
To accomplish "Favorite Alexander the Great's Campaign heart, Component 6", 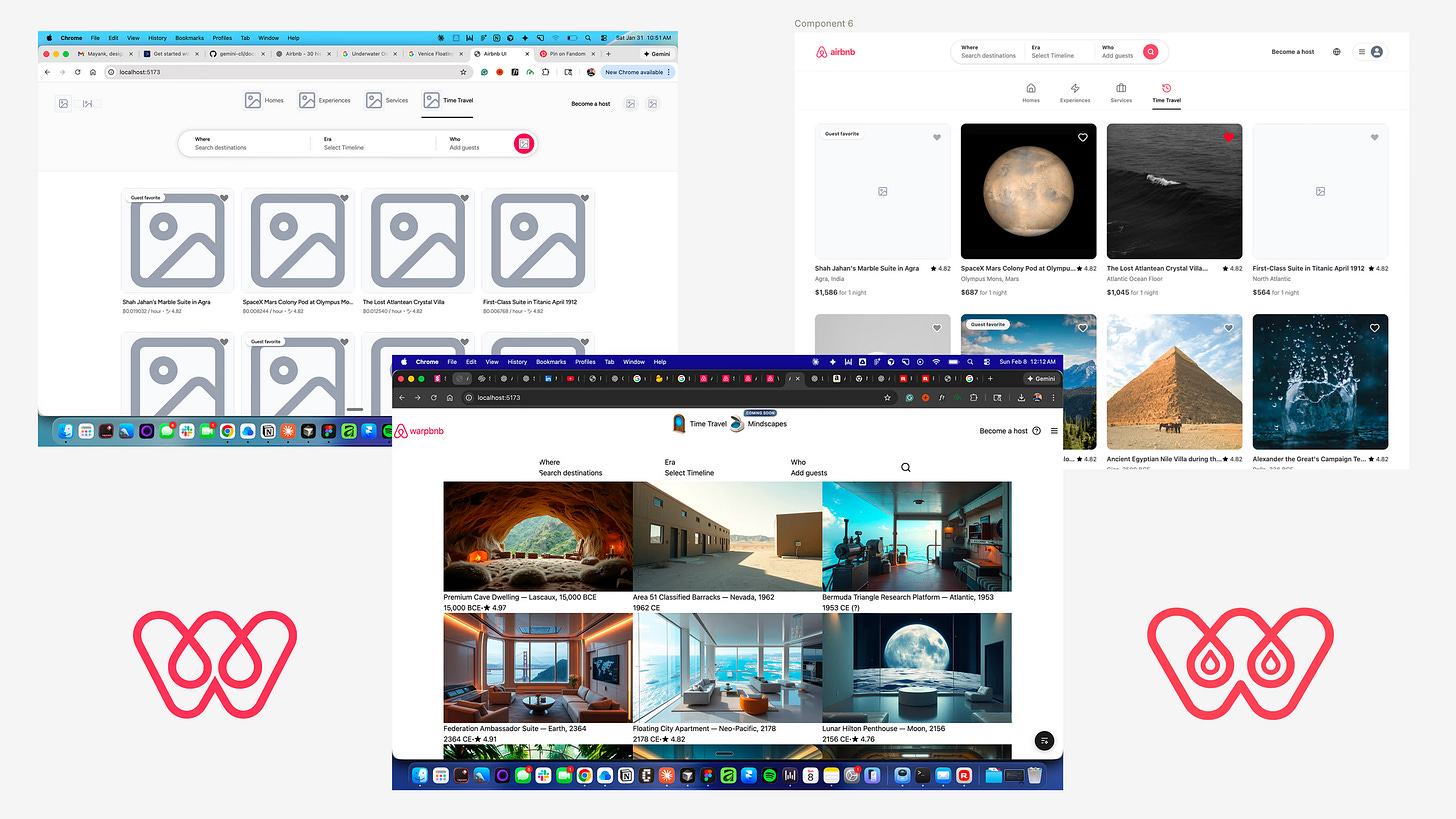I will coord(1375,328).
